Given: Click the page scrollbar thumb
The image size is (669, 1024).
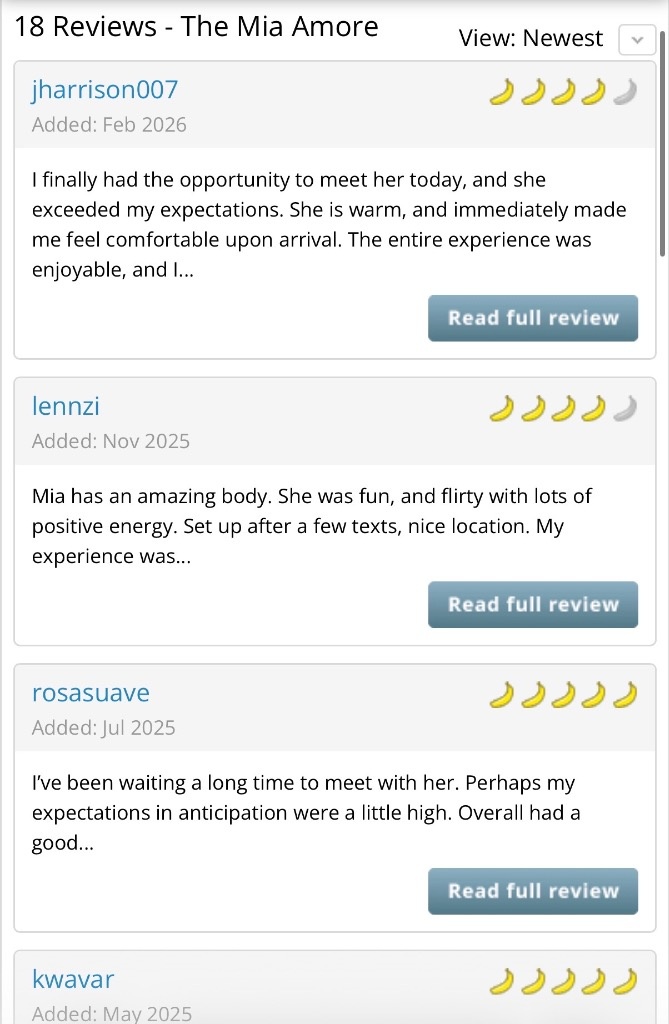Looking at the screenshot, I should [x=663, y=140].
